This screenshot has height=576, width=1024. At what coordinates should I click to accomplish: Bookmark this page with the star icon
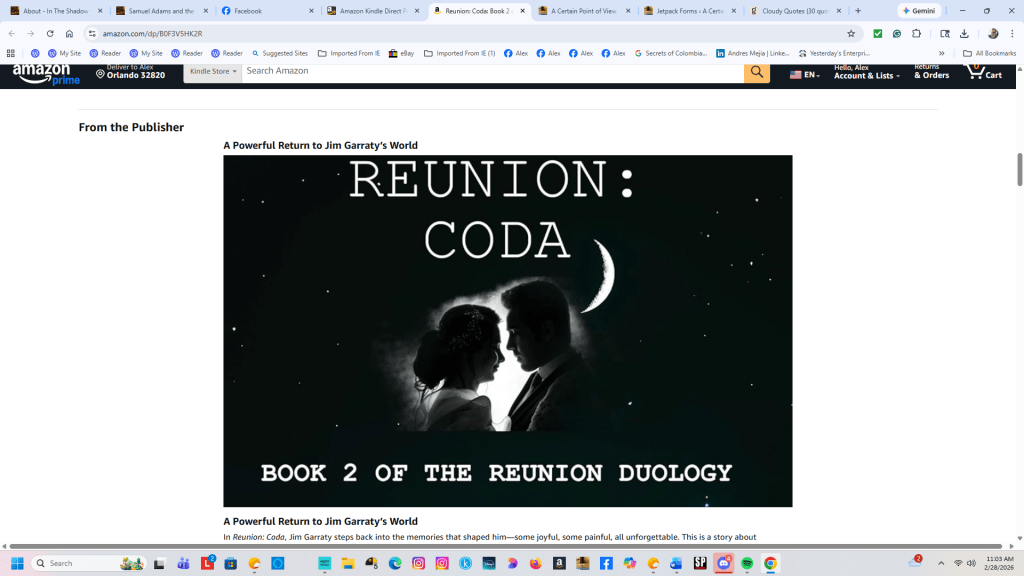[851, 33]
